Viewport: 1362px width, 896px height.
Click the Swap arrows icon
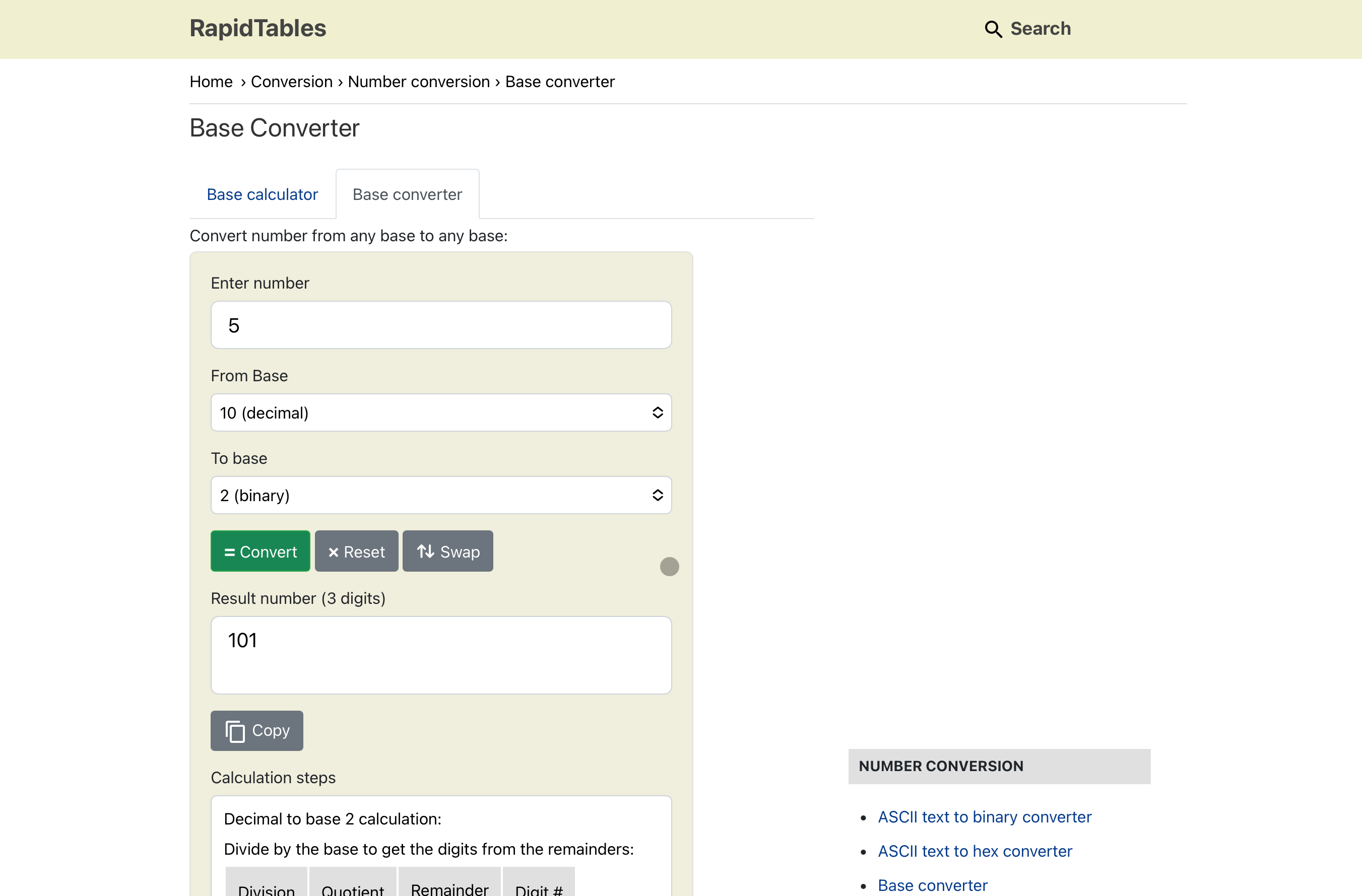[425, 552]
